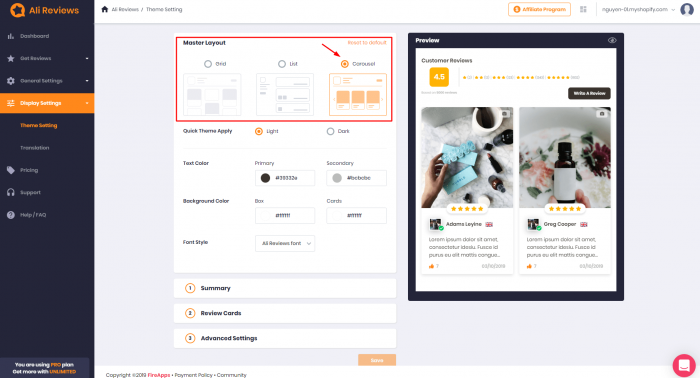The image size is (700, 378).
Task: Choose the Light quick theme
Action: pos(258,131)
